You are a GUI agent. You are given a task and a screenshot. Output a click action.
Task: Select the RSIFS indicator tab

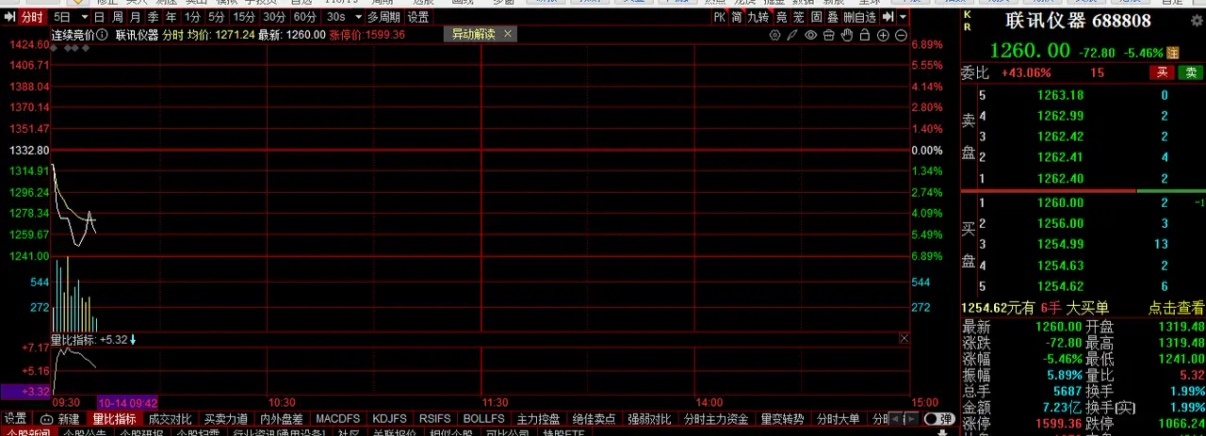435,418
